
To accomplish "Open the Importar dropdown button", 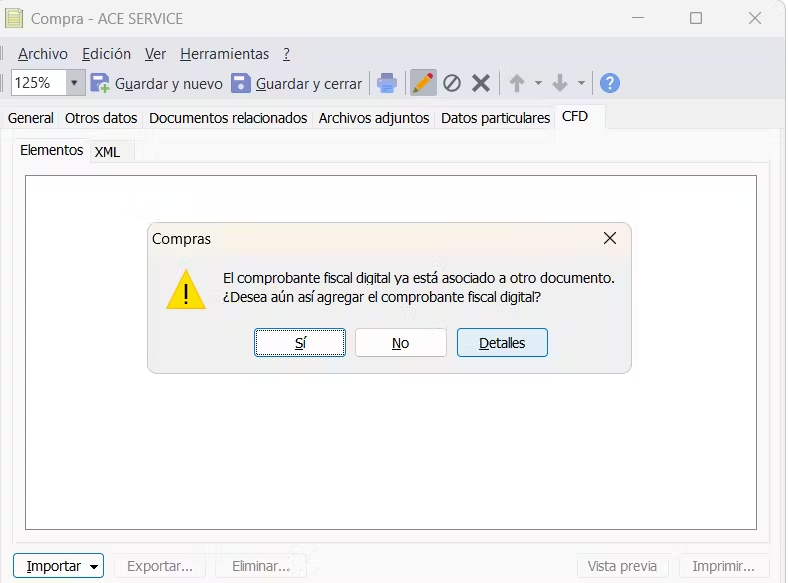I will pos(58,566).
